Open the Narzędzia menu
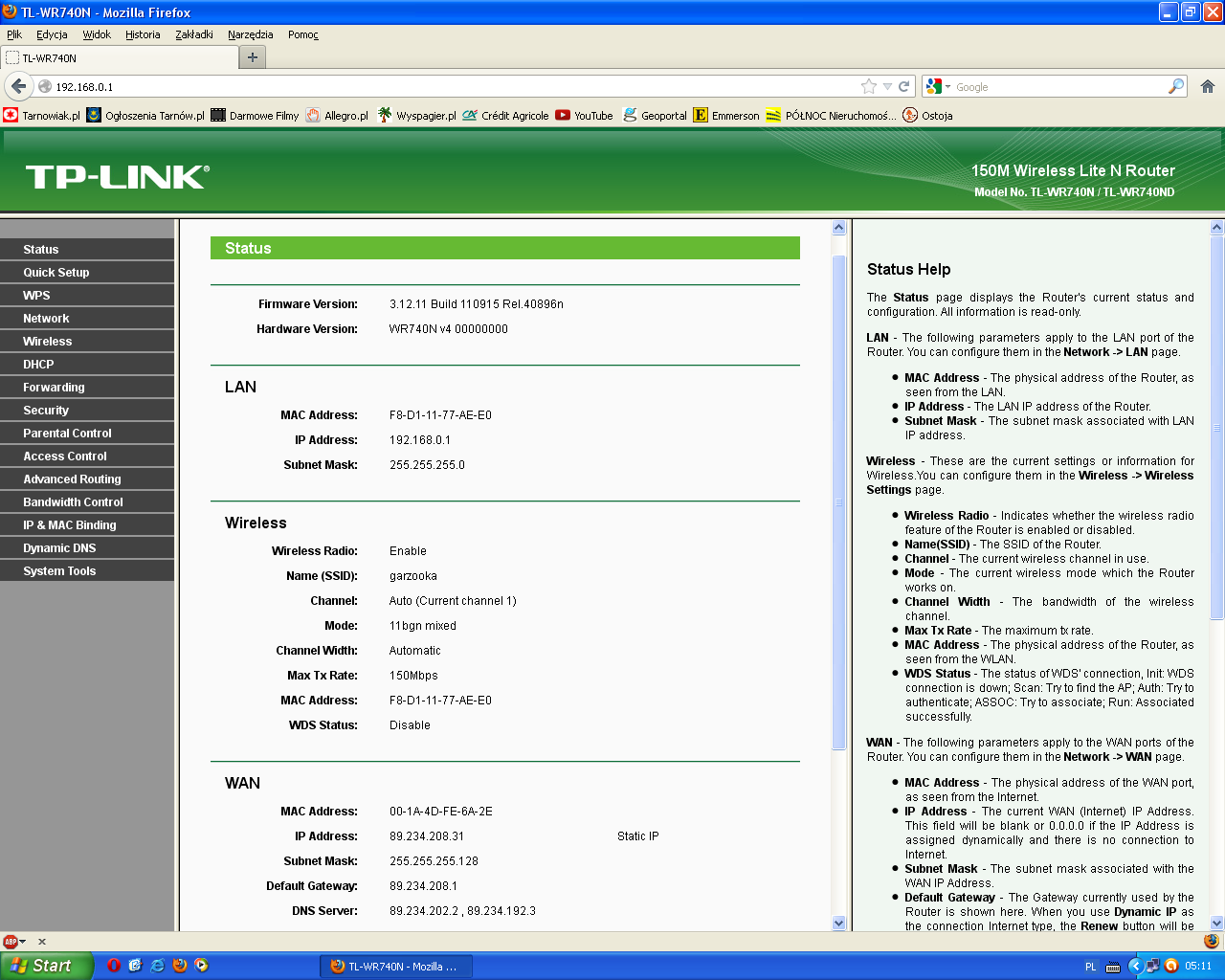The image size is (1225, 980). [250, 34]
